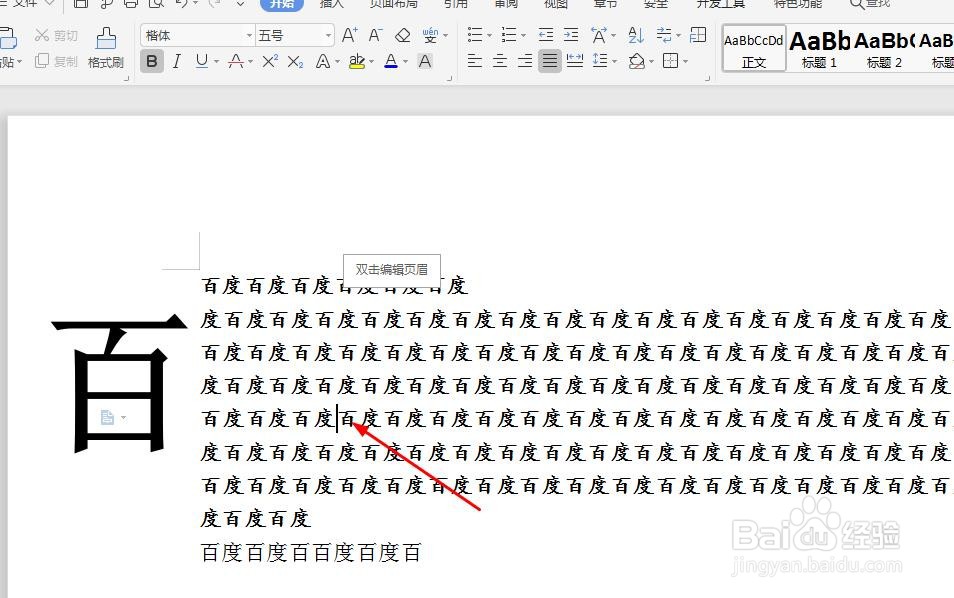Screen dimensions: 954x598
Task: Click the Chinese layout A with arrows icon
Action: point(599,35)
